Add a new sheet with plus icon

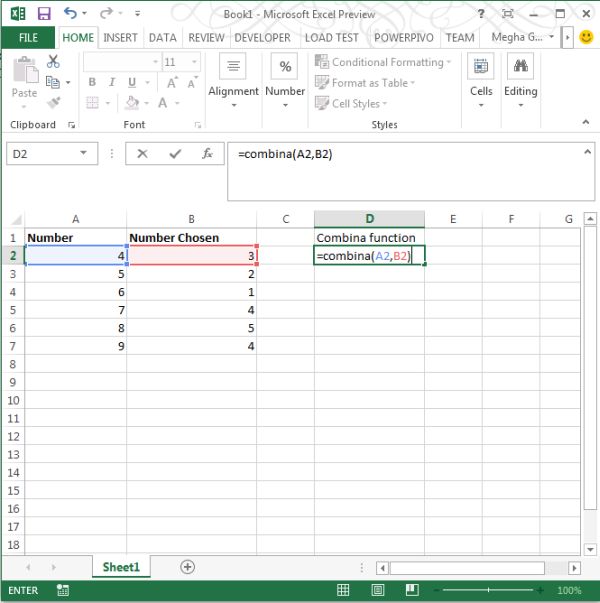coord(187,567)
